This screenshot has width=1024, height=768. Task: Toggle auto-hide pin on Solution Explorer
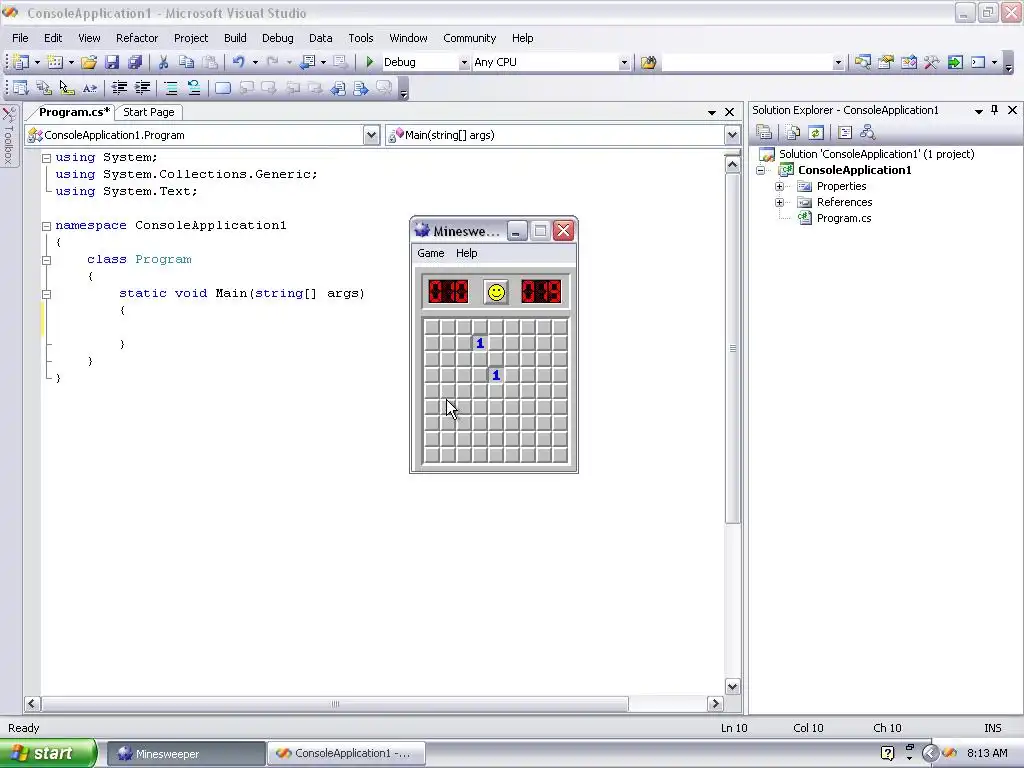[x=995, y=110]
